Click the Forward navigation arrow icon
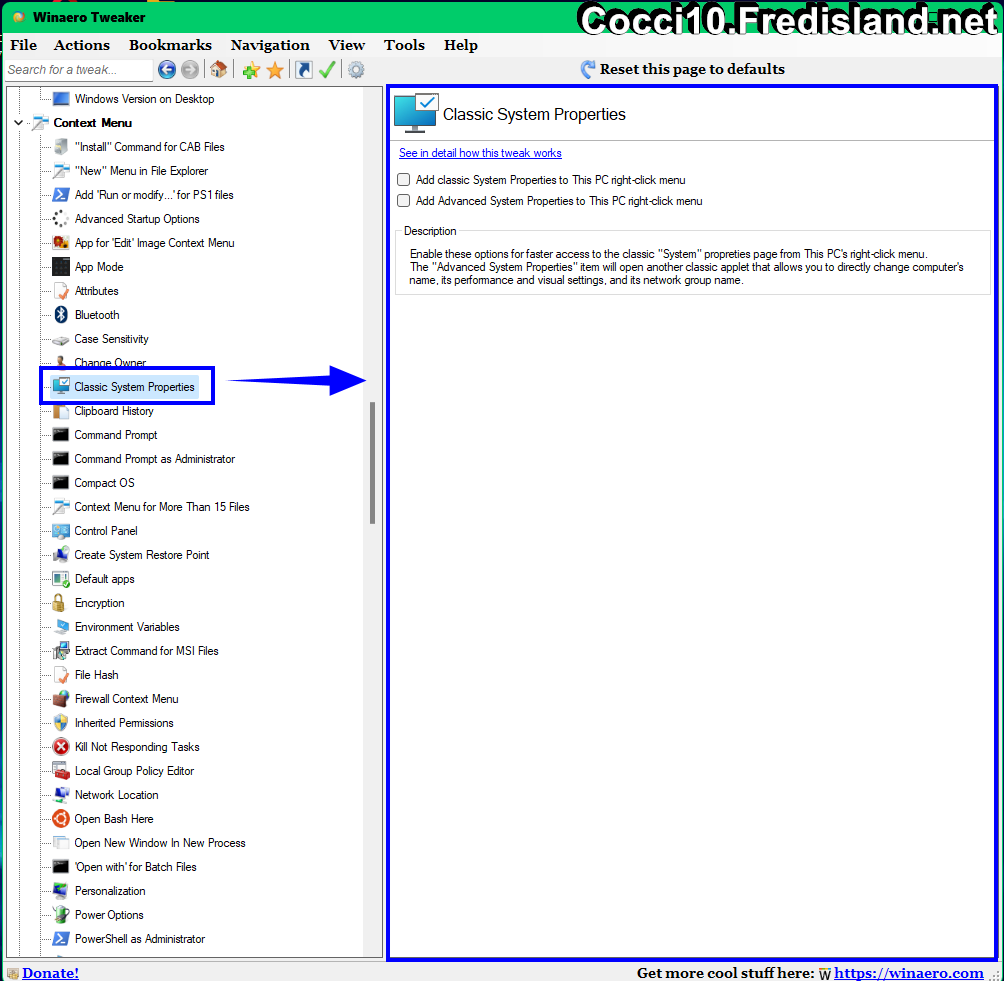The image size is (1004, 981). coord(190,69)
